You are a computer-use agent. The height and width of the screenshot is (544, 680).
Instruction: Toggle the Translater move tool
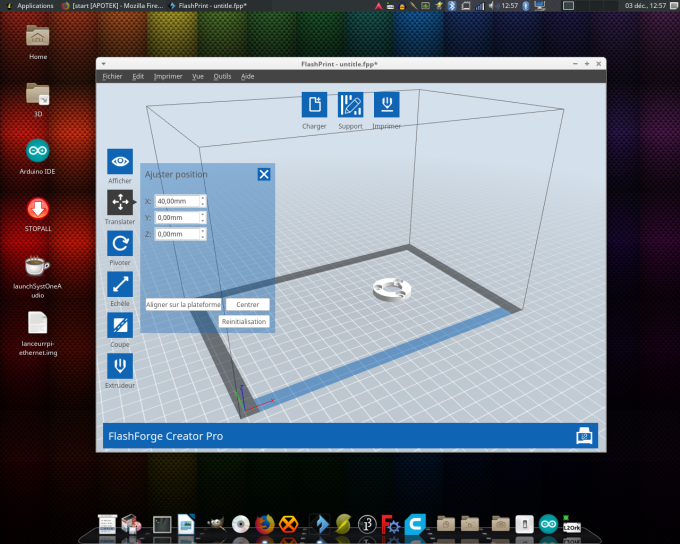120,202
